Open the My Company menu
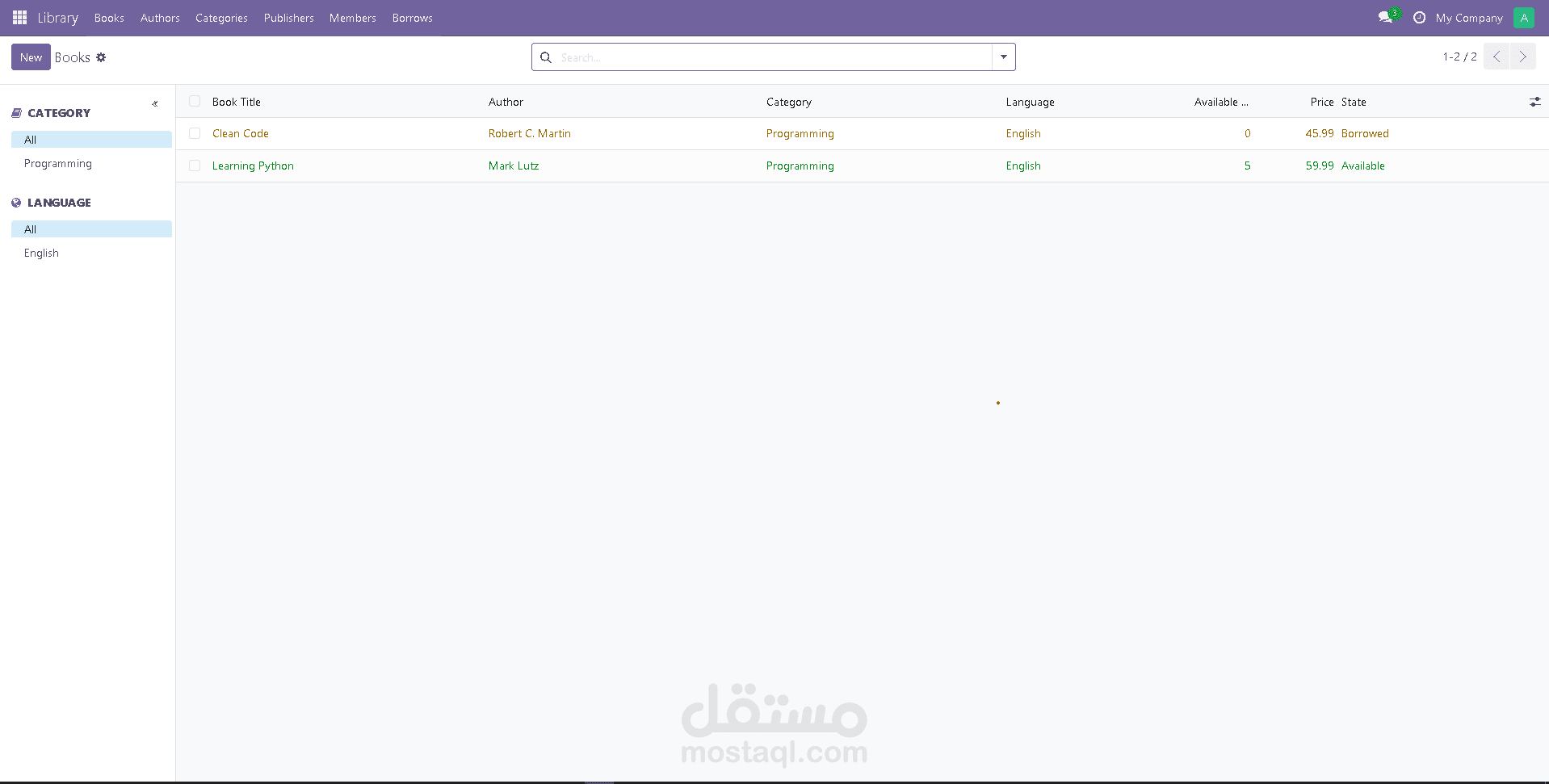The width and height of the screenshot is (1549, 784). point(1468,17)
